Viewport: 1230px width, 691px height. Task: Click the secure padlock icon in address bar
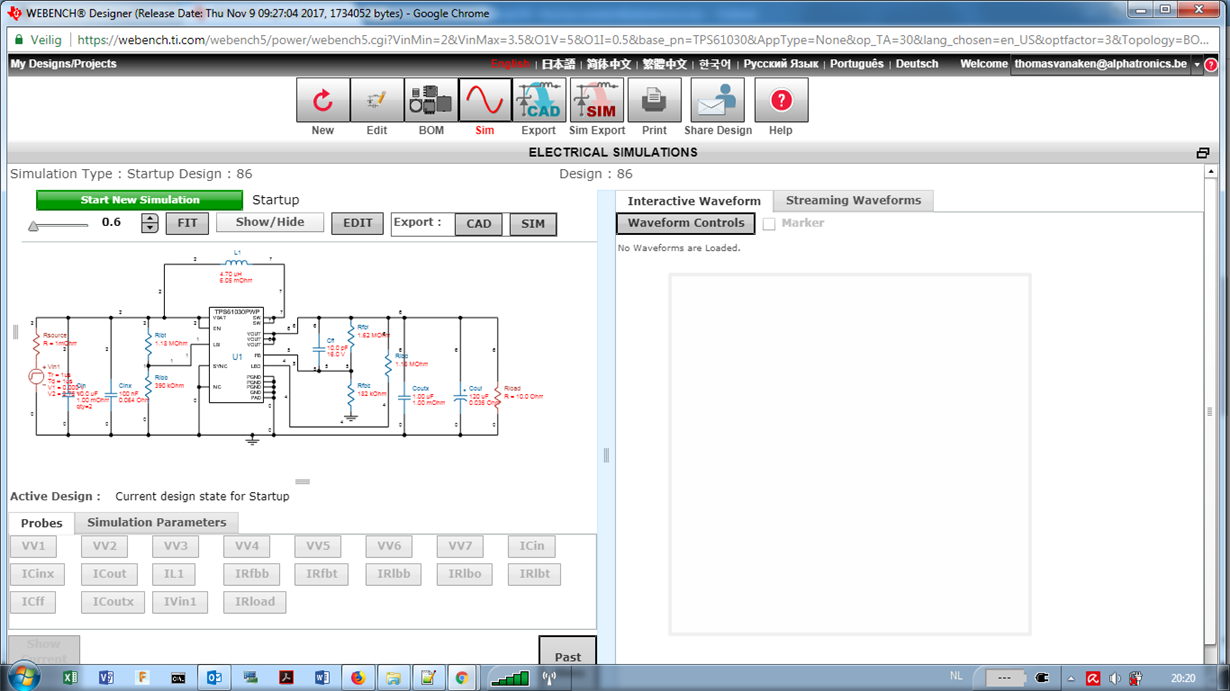[18, 40]
